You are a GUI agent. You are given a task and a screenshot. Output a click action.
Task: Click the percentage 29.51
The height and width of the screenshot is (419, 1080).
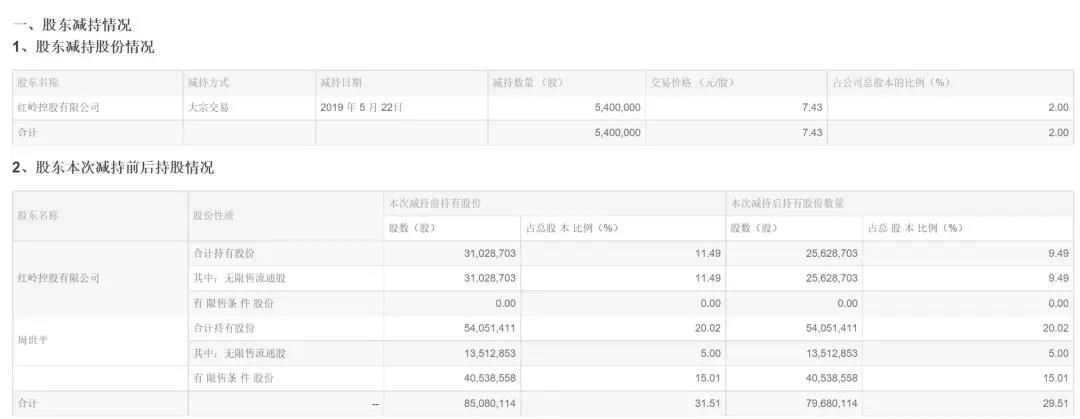coord(1057,404)
